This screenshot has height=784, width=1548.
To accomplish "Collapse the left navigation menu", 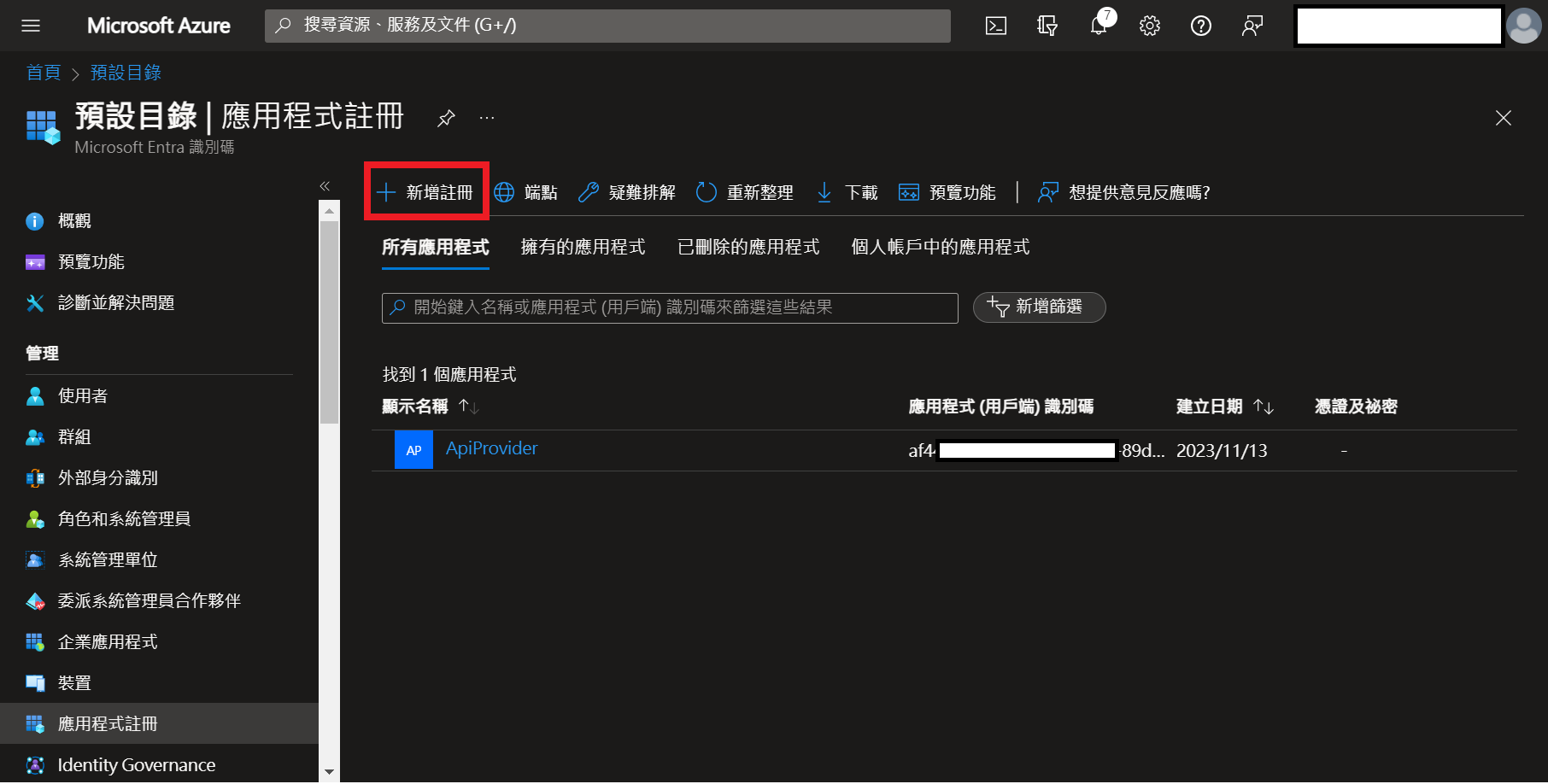I will point(325,185).
